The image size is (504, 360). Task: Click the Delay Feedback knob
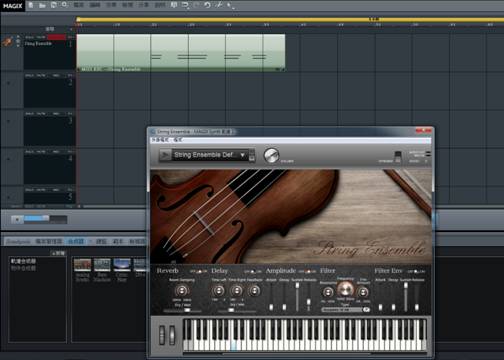254,291
